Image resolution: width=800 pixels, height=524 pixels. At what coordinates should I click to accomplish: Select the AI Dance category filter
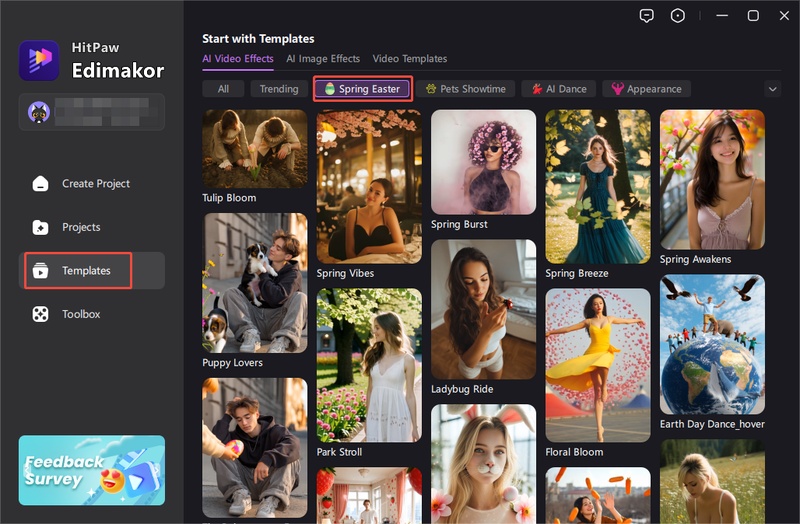point(559,89)
